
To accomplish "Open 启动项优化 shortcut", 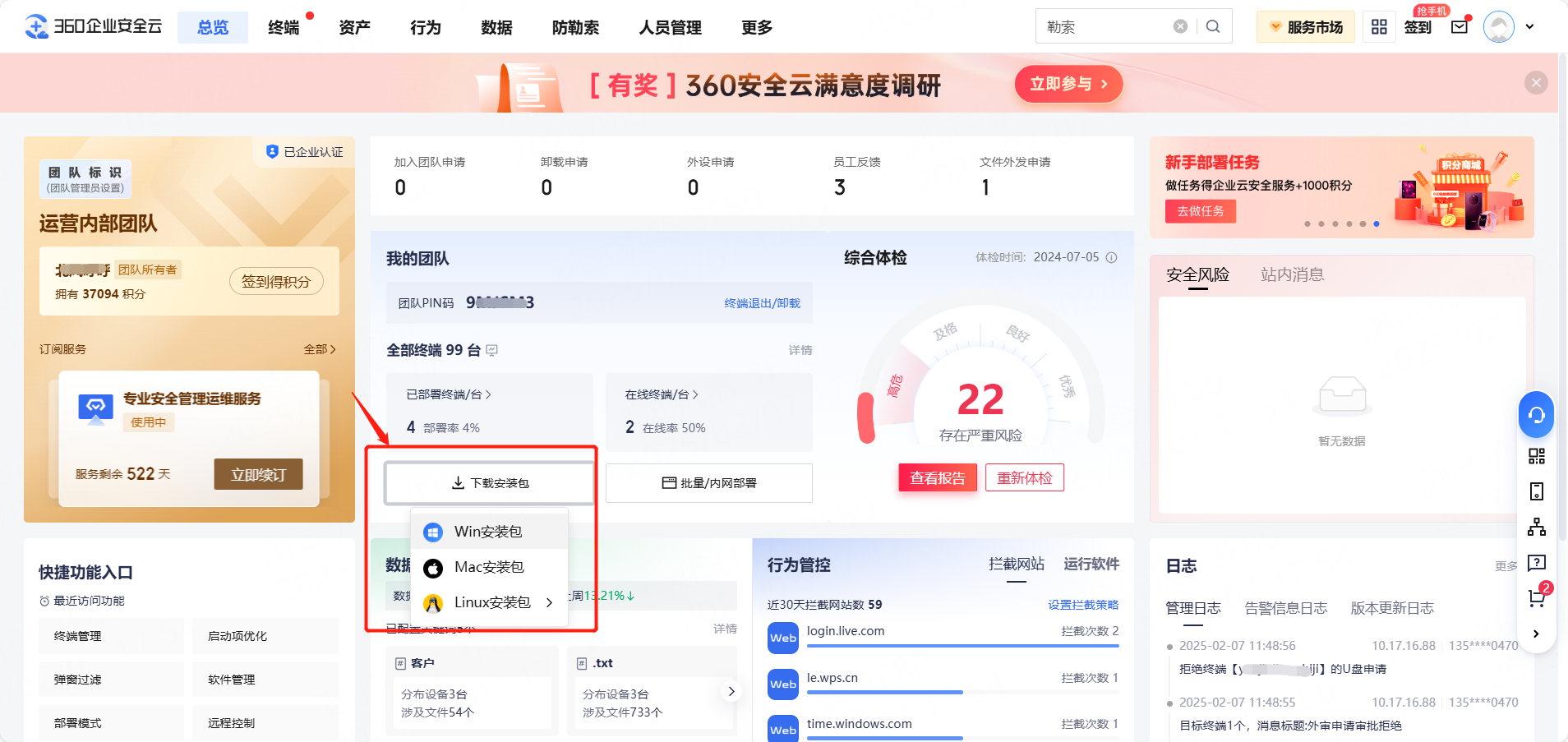I will point(265,636).
